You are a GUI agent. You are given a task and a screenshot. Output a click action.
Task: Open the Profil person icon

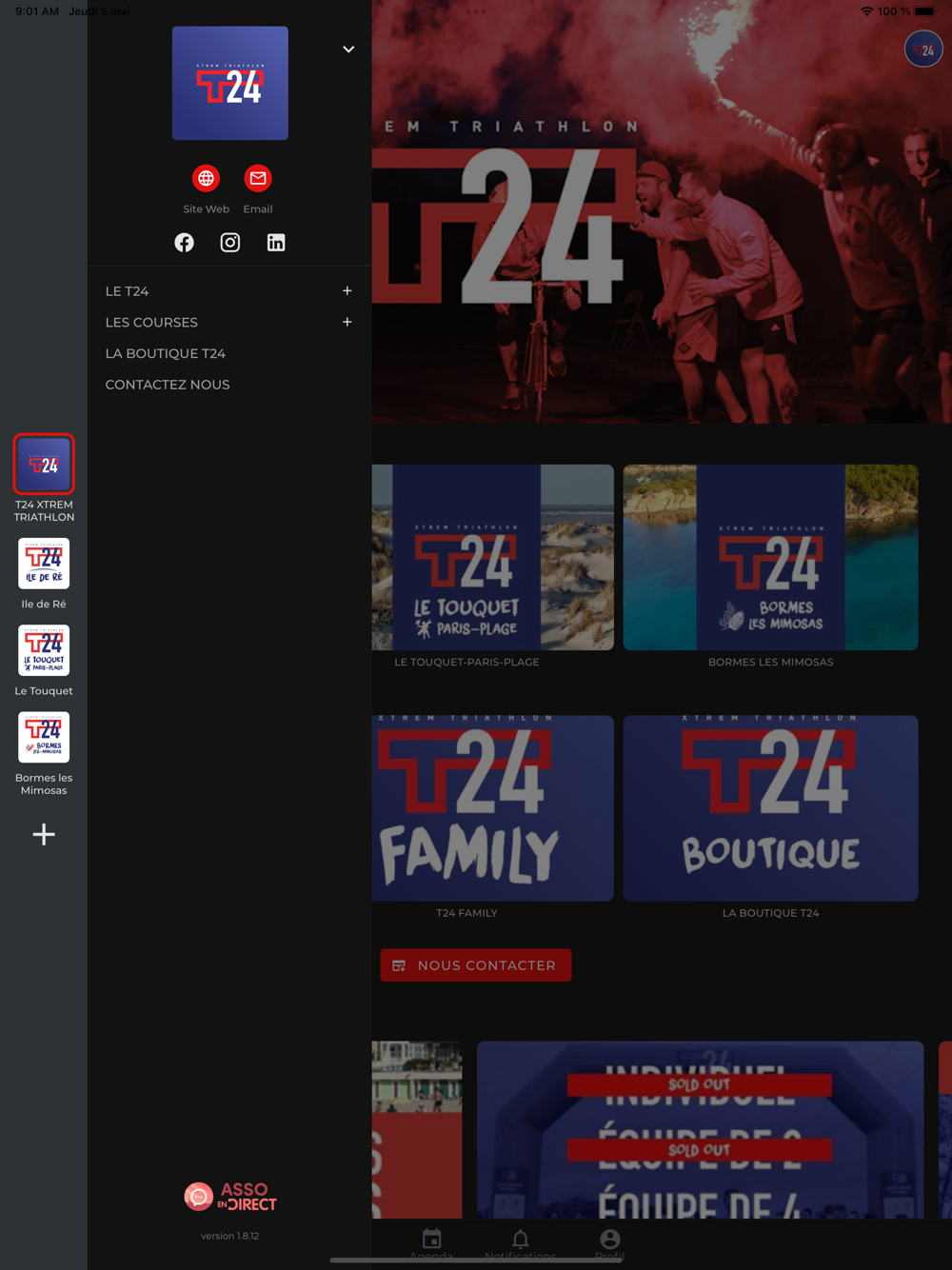pos(609,1239)
